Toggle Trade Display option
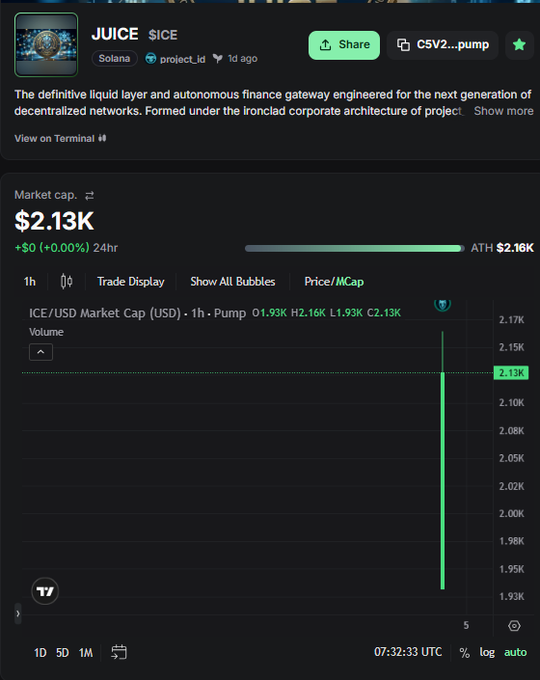Viewport: 540px width, 680px height. coord(131,282)
